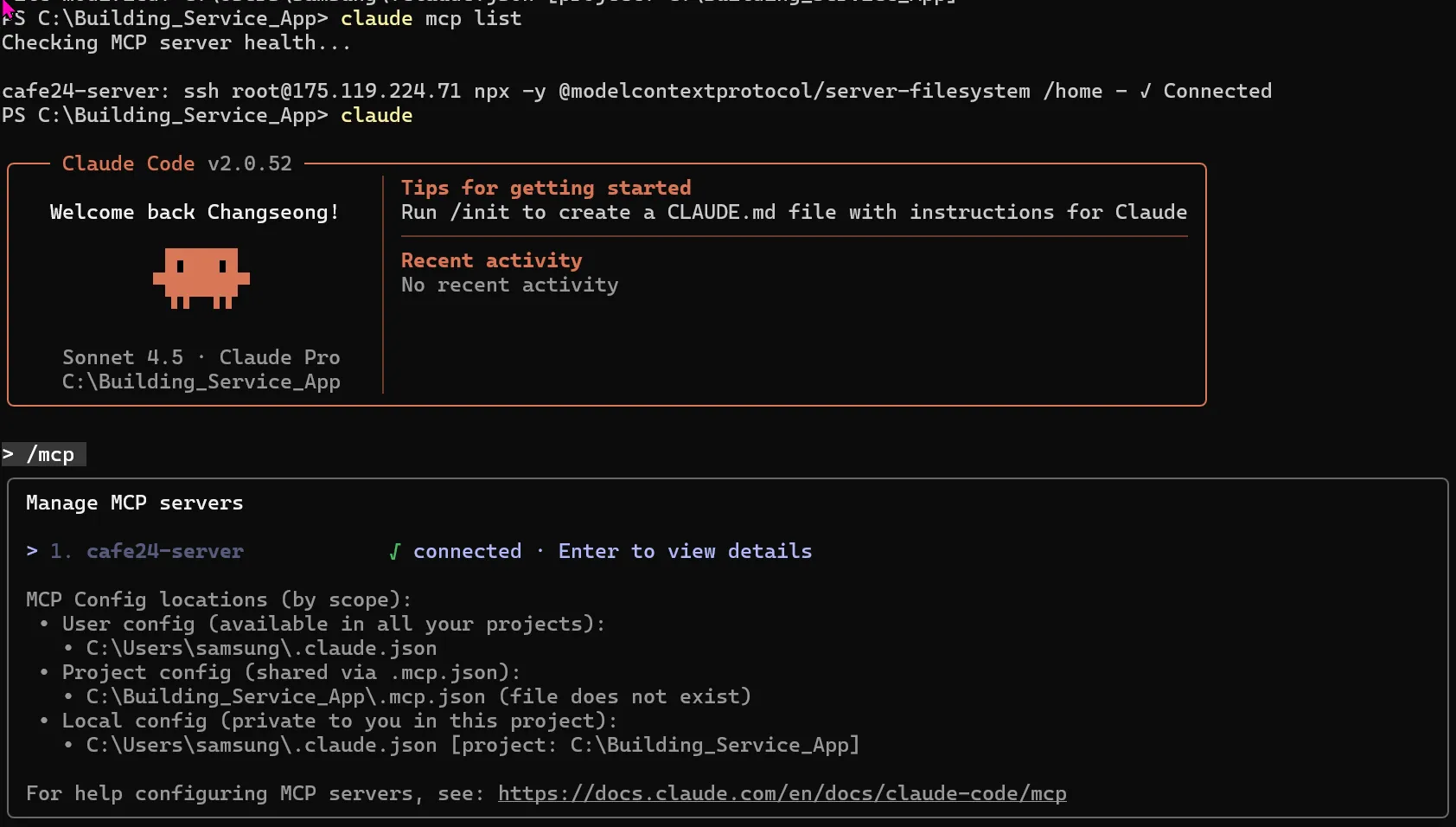The width and height of the screenshot is (1456, 827).
Task: Click the claude mcp list command text
Action: coord(431,19)
